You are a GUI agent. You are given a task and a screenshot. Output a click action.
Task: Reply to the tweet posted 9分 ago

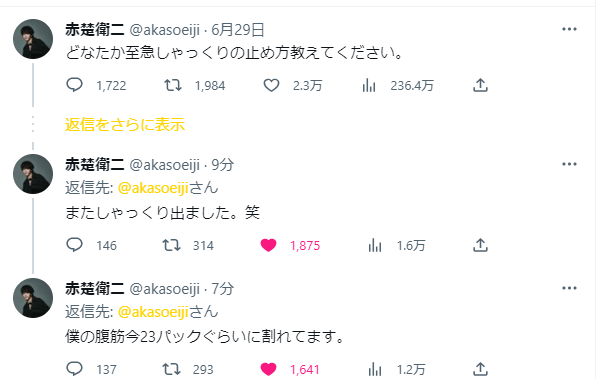pyautogui.click(x=74, y=244)
